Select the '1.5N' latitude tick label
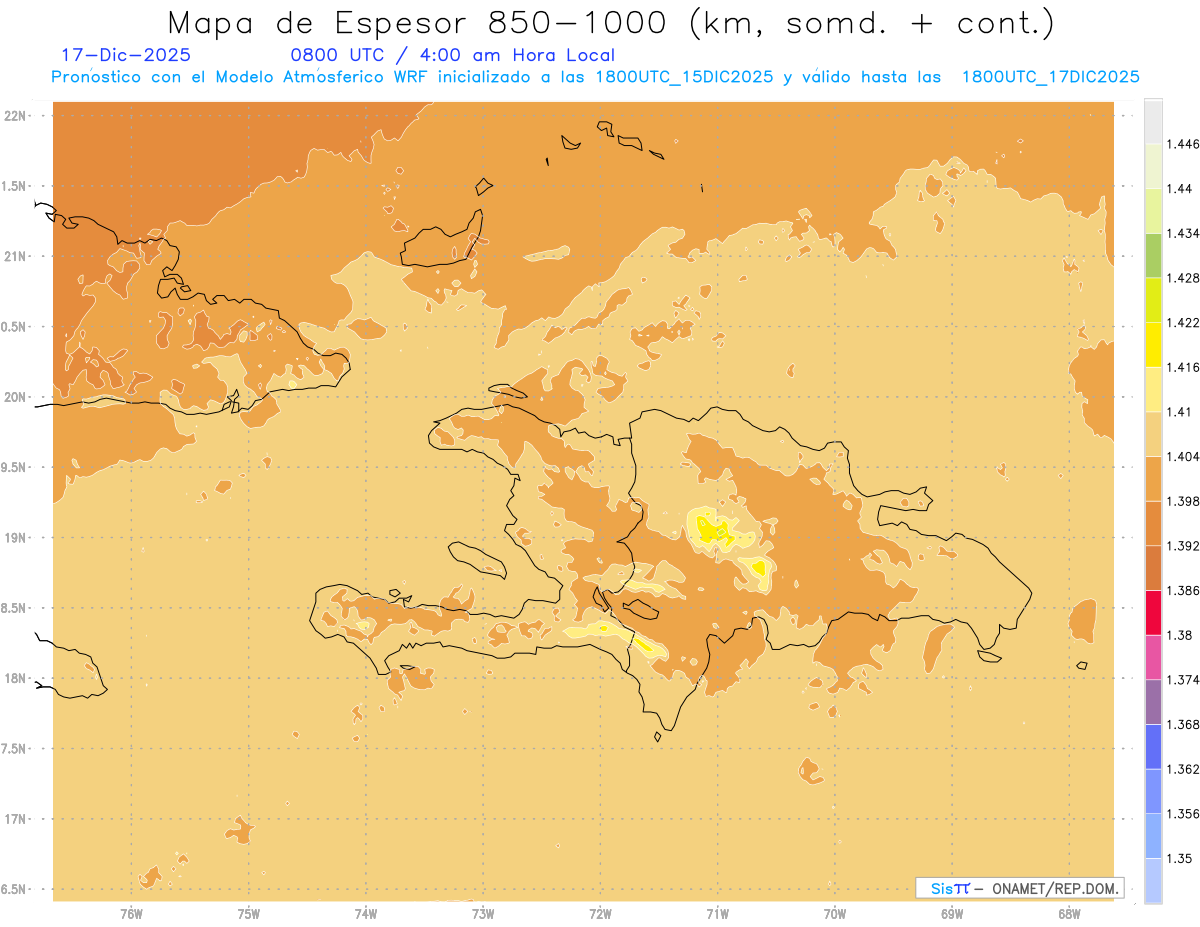1200x927 pixels. (x=15, y=186)
